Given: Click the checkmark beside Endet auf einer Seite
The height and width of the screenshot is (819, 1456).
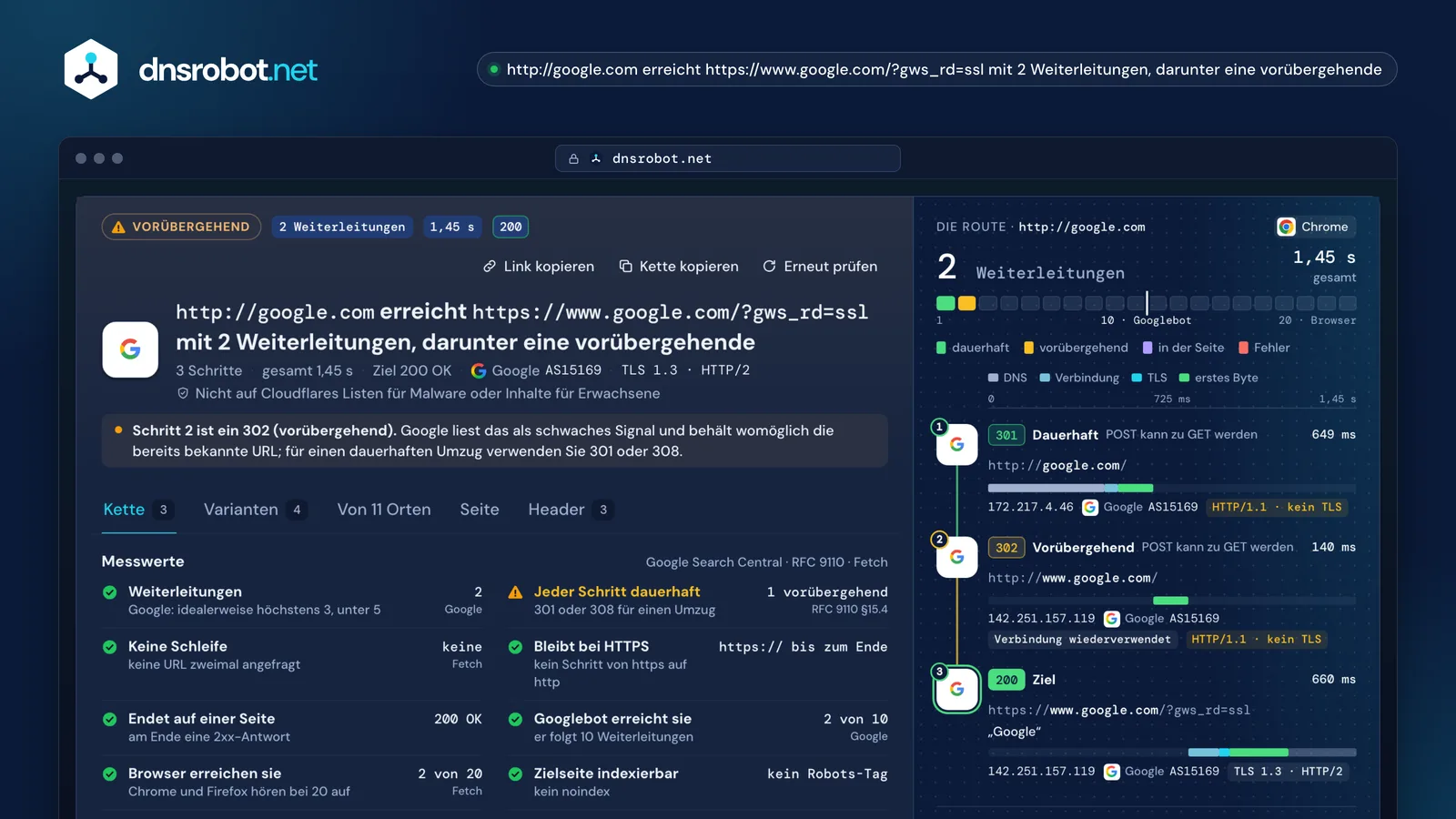Looking at the screenshot, I should pyautogui.click(x=110, y=719).
